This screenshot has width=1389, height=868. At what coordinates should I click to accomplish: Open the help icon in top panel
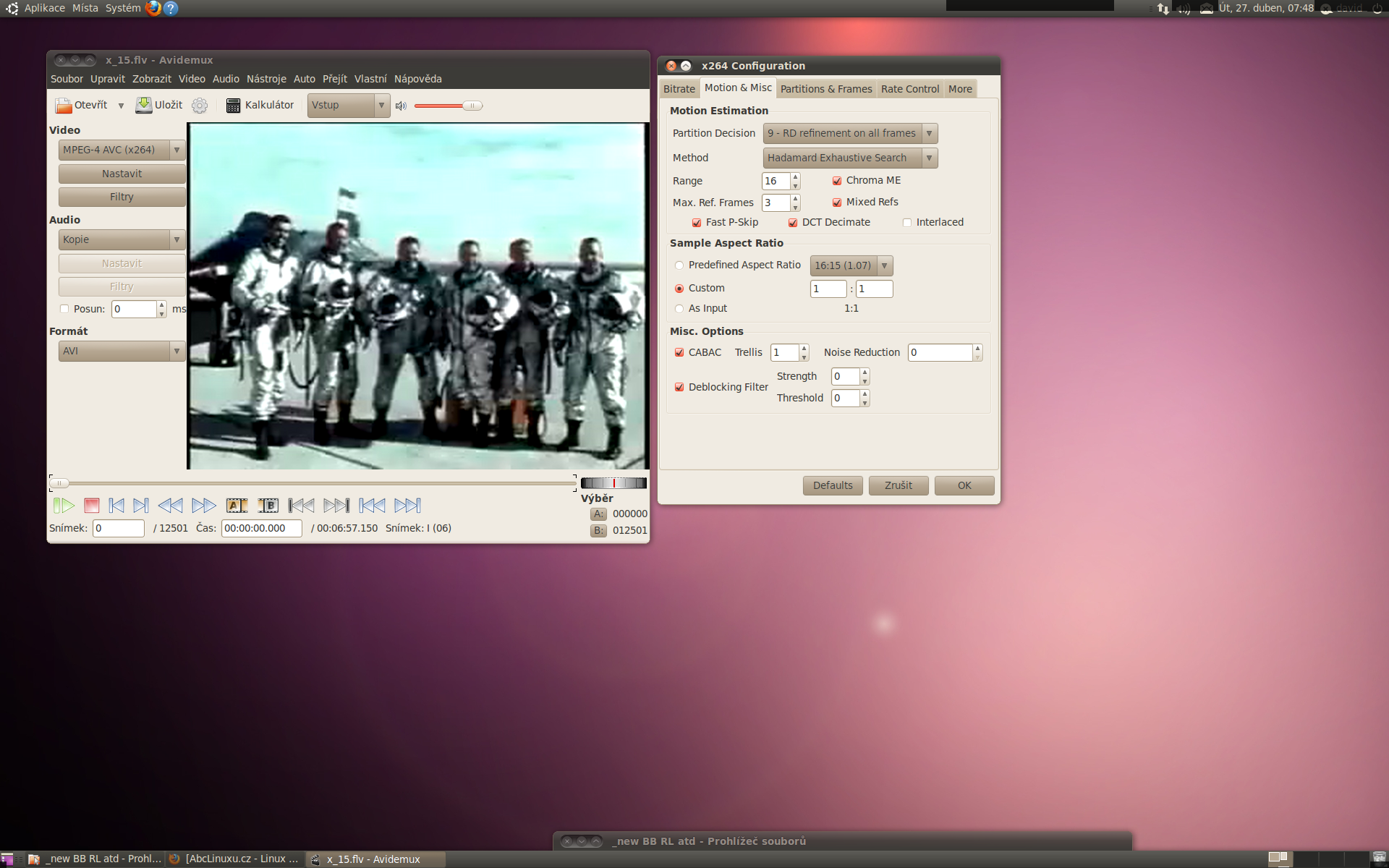171,8
